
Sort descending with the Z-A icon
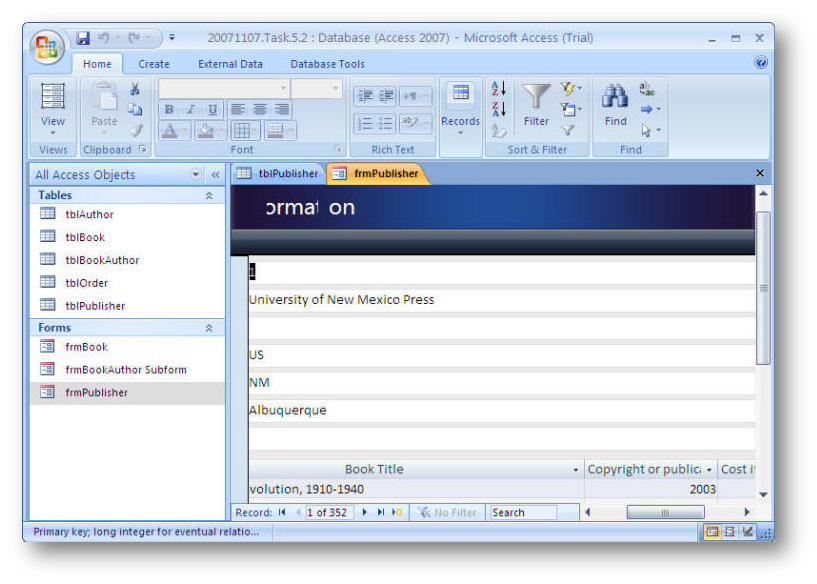click(499, 109)
